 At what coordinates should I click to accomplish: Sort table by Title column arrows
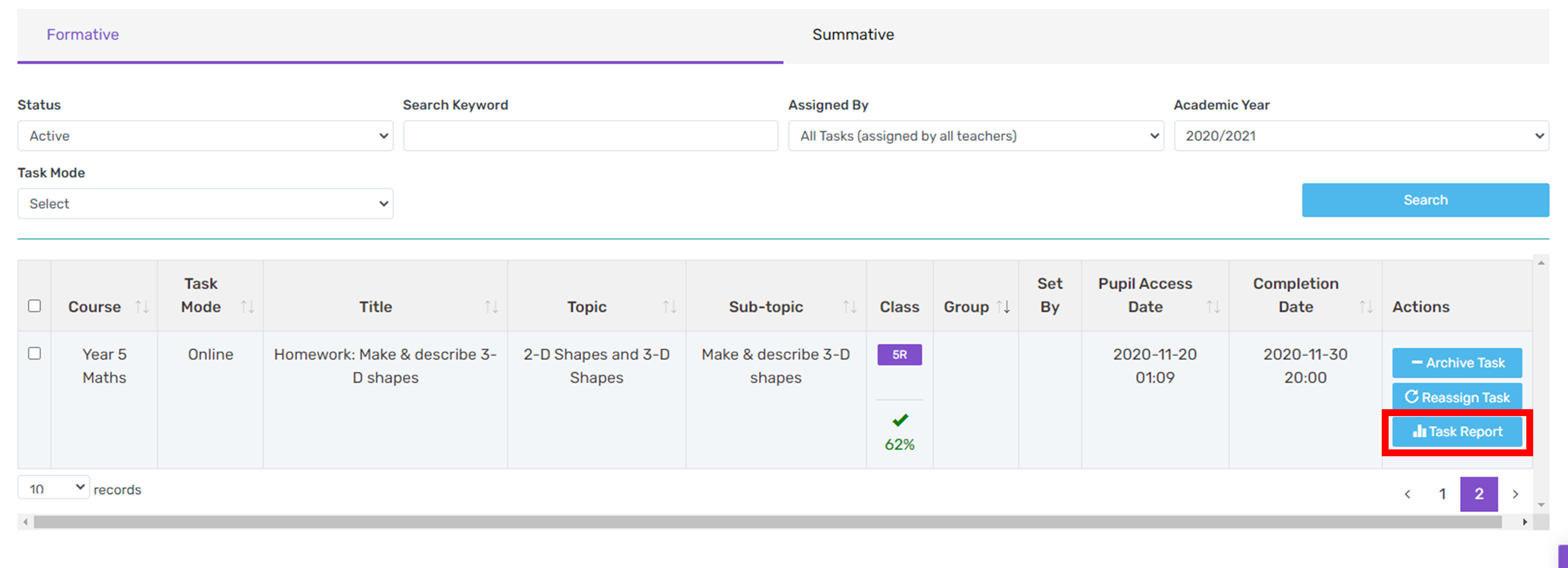click(491, 307)
